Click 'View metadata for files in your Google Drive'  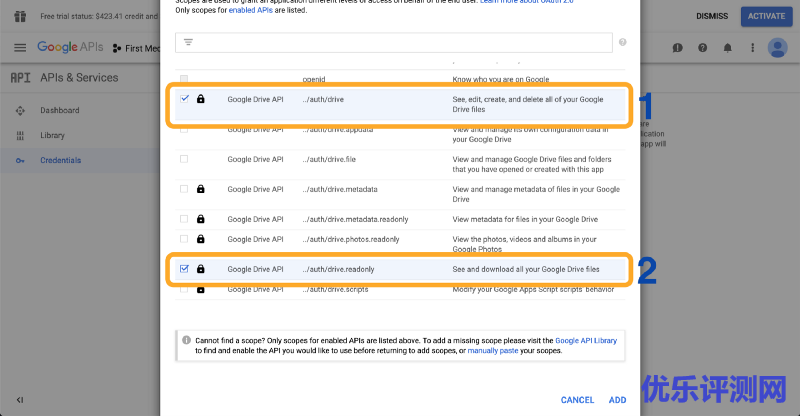click(525, 219)
